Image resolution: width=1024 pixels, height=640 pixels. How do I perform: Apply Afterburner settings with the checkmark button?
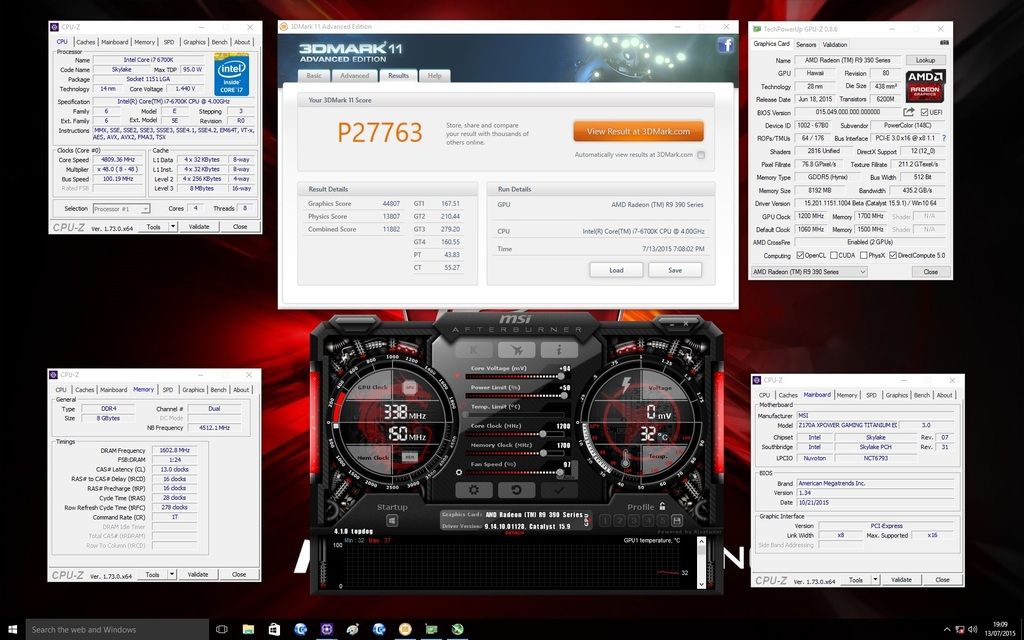(x=558, y=490)
